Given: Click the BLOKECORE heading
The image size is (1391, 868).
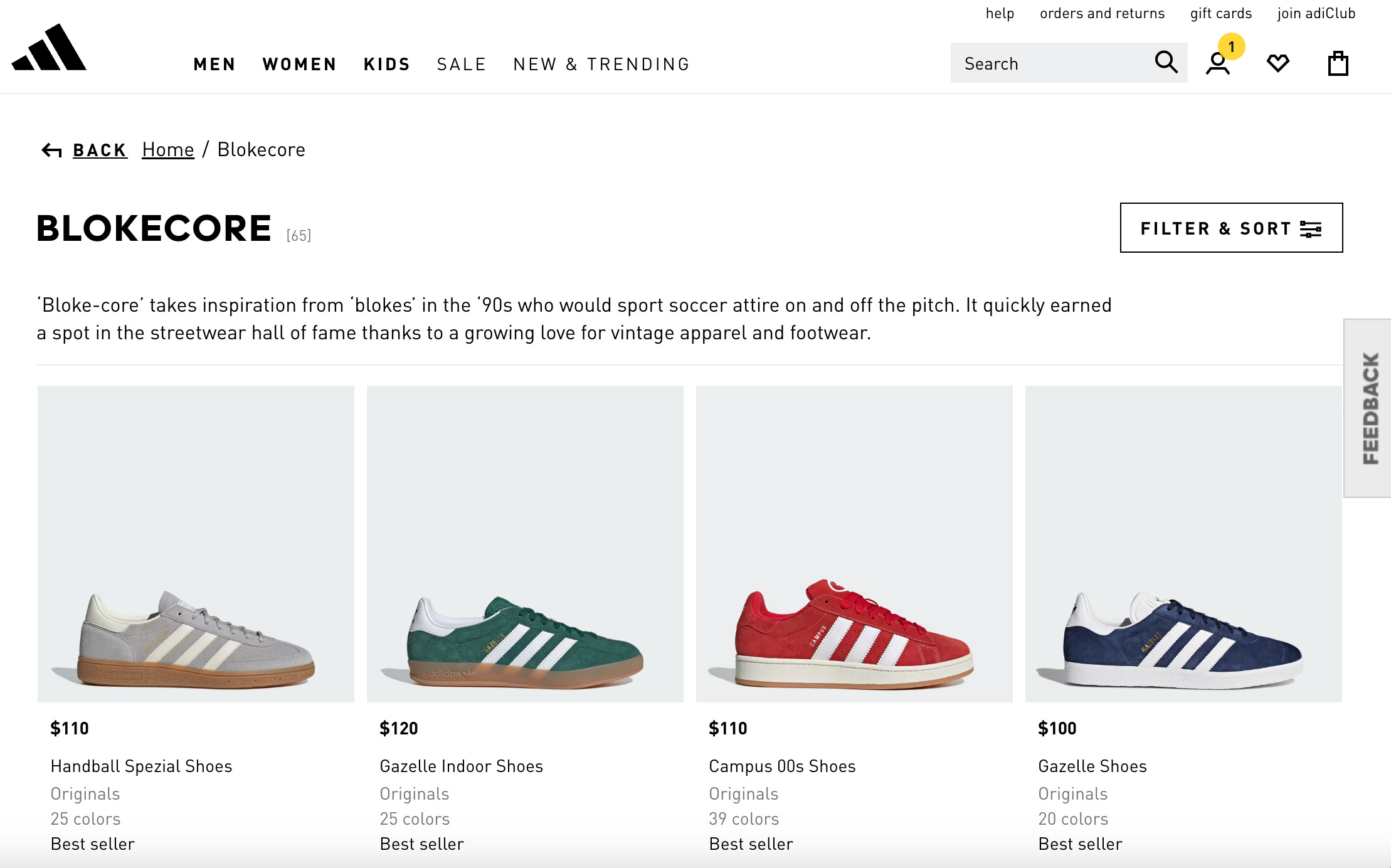Looking at the screenshot, I should point(154,228).
